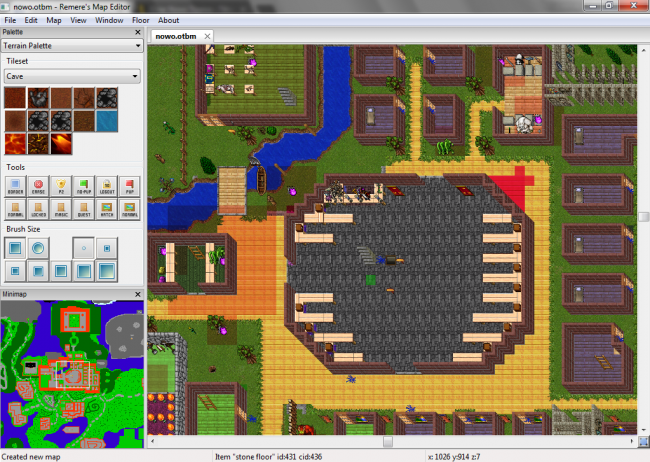
Task: Select the flame-streak lava tile
Action: [x=61, y=144]
